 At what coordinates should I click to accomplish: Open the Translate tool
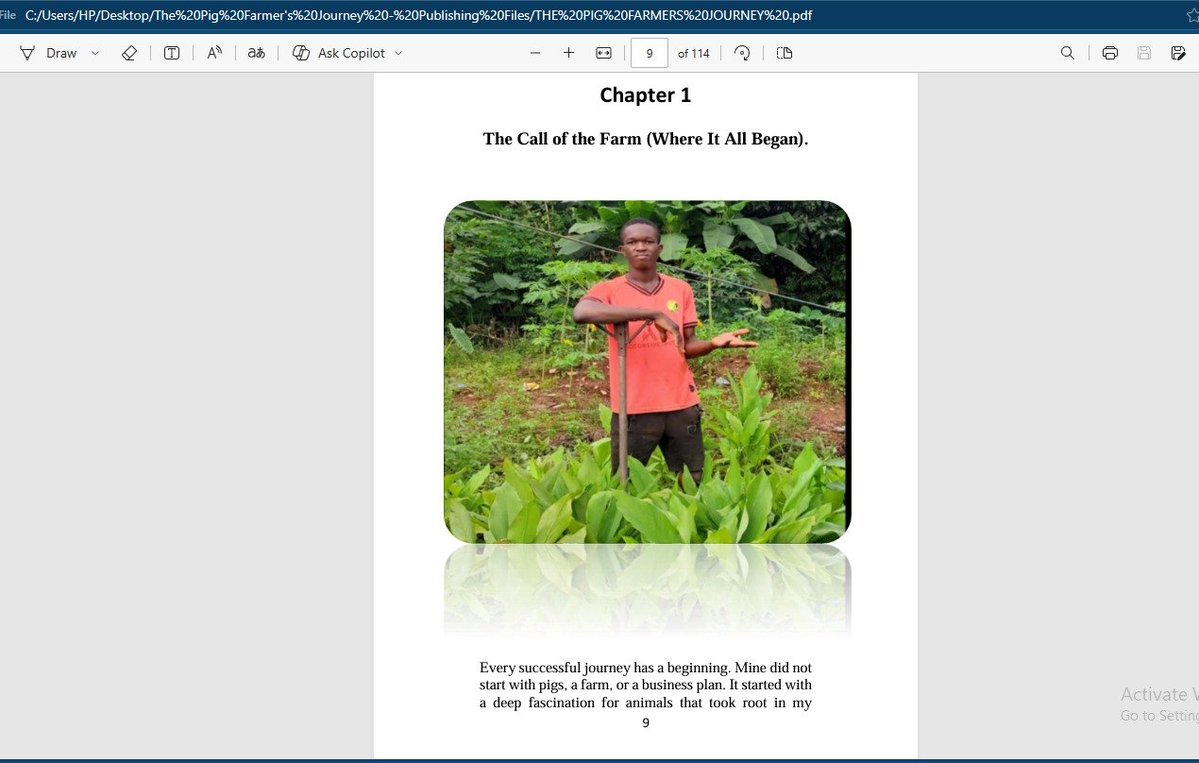click(256, 53)
